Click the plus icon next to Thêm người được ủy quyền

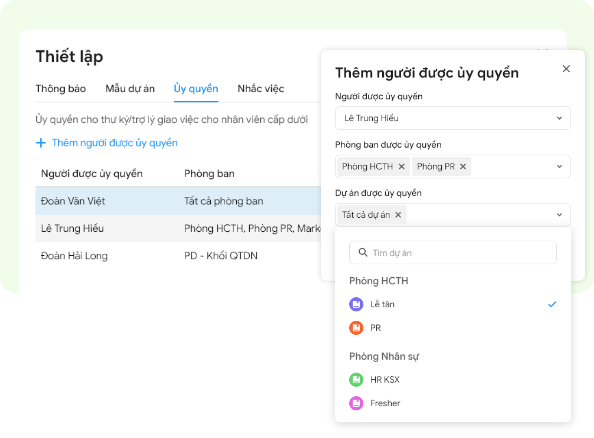tap(41, 143)
